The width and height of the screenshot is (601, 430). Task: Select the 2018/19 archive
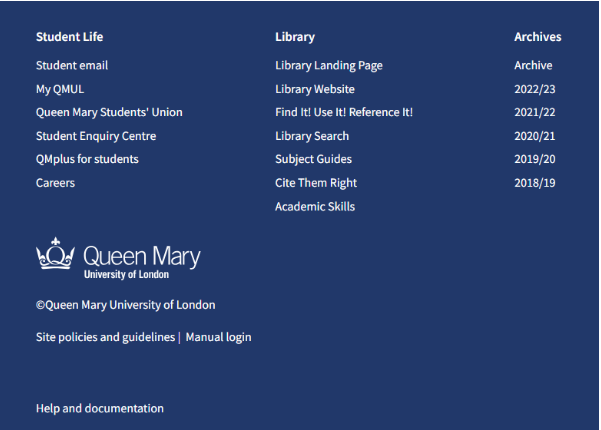pos(535,183)
